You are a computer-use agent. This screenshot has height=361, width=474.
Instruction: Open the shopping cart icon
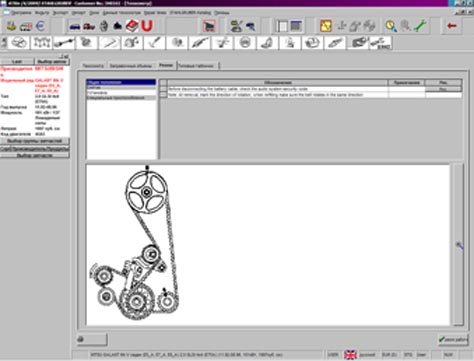(209, 26)
